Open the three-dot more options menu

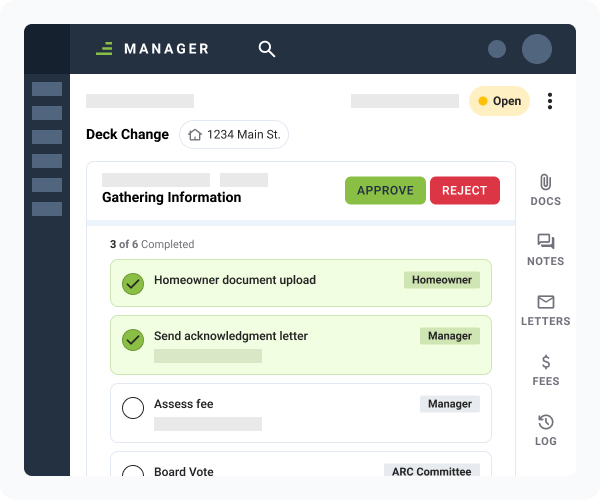[x=550, y=101]
